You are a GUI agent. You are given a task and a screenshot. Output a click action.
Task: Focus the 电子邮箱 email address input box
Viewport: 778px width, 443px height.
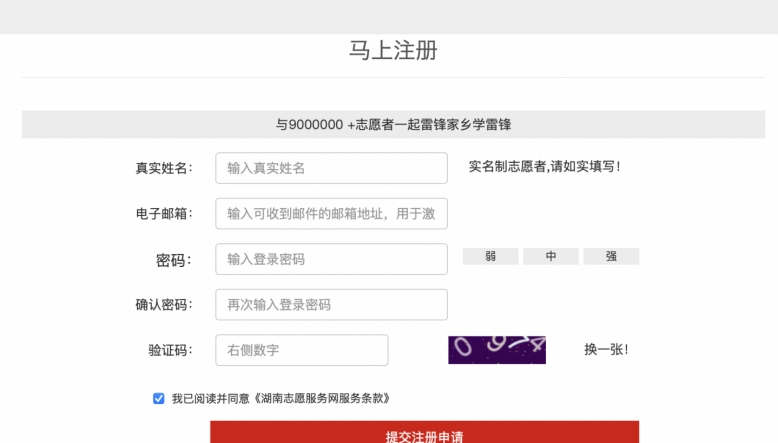pyautogui.click(x=331, y=213)
